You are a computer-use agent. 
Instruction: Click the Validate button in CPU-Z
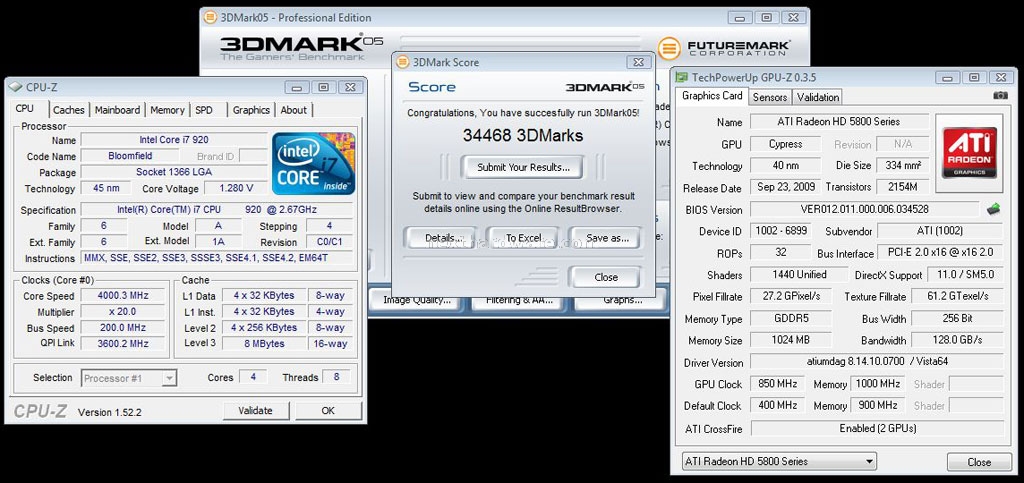[x=255, y=411]
